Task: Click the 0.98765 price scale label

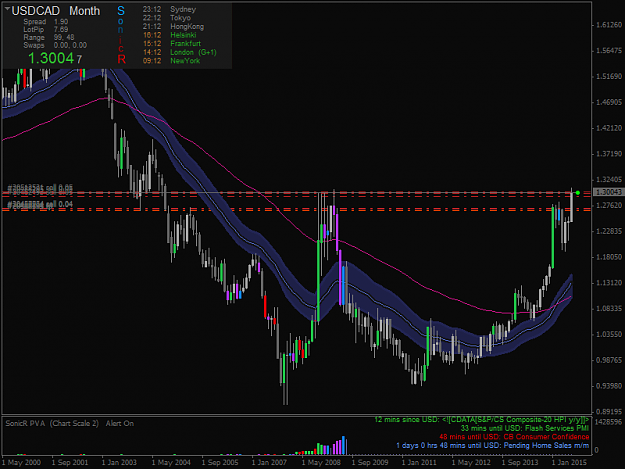Action: coord(609,360)
